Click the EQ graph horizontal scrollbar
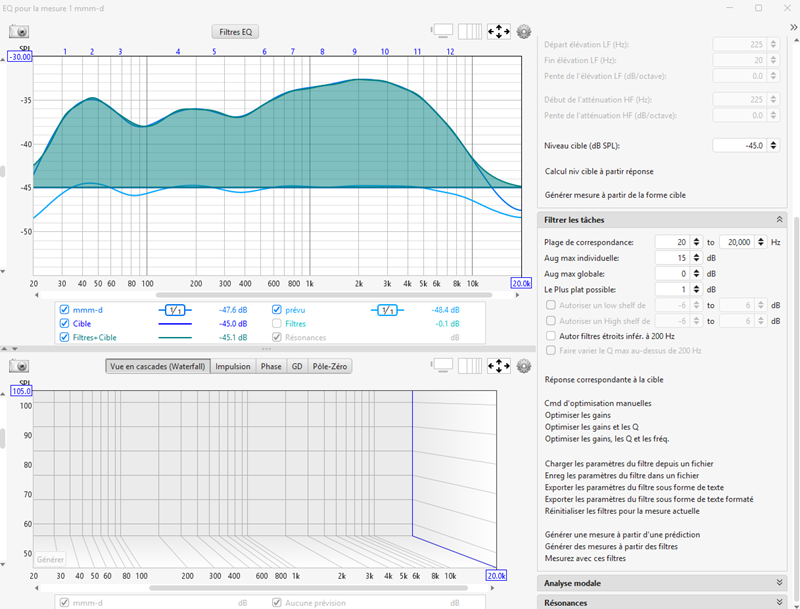Screen dimensions: 800x609 coord(324,295)
